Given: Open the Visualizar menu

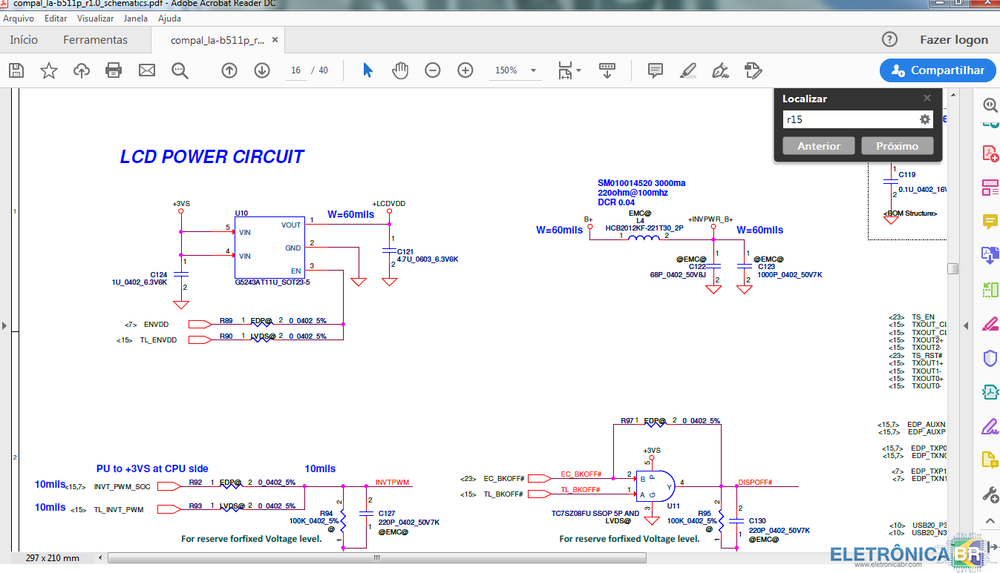Looking at the screenshot, I should tap(95, 18).
